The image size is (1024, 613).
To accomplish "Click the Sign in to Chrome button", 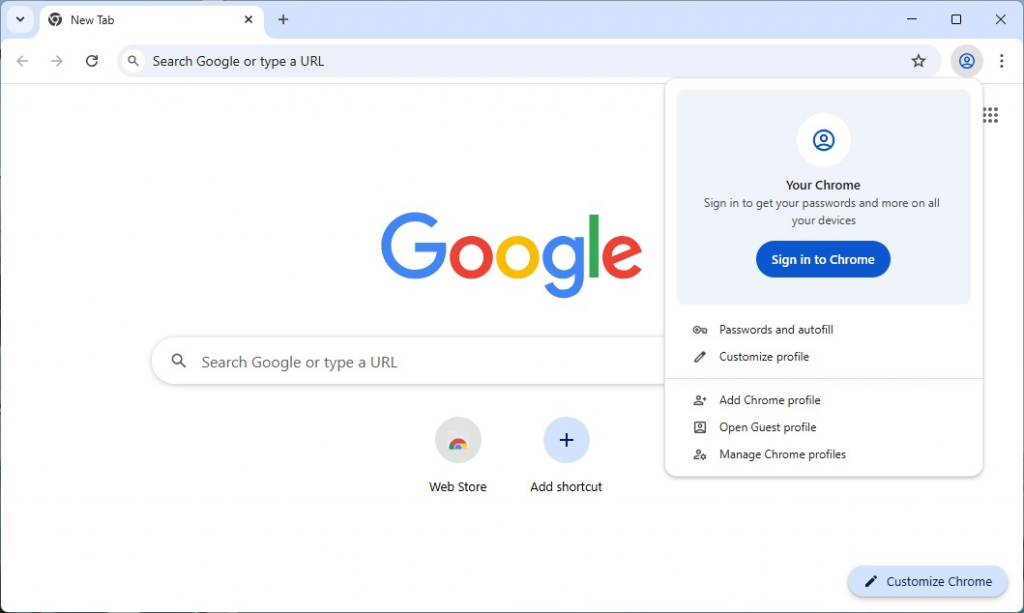I will click(x=823, y=259).
